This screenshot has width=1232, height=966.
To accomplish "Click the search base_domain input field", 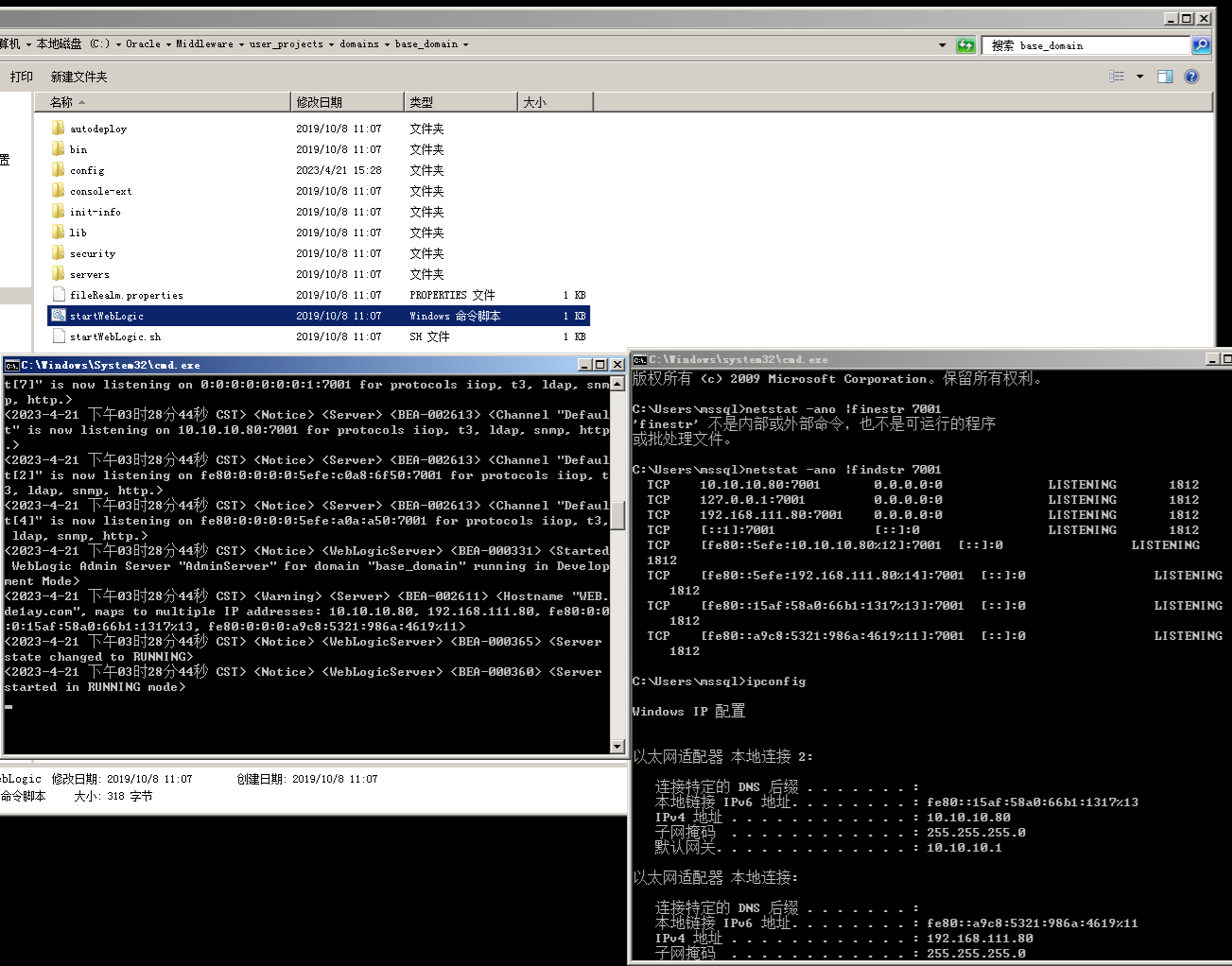I will click(1085, 44).
